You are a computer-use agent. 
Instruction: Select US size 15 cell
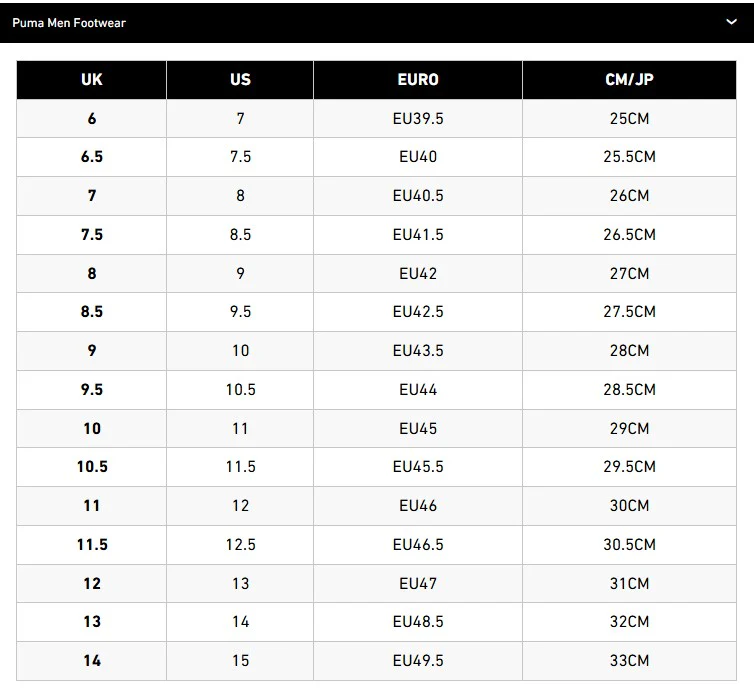(x=240, y=661)
